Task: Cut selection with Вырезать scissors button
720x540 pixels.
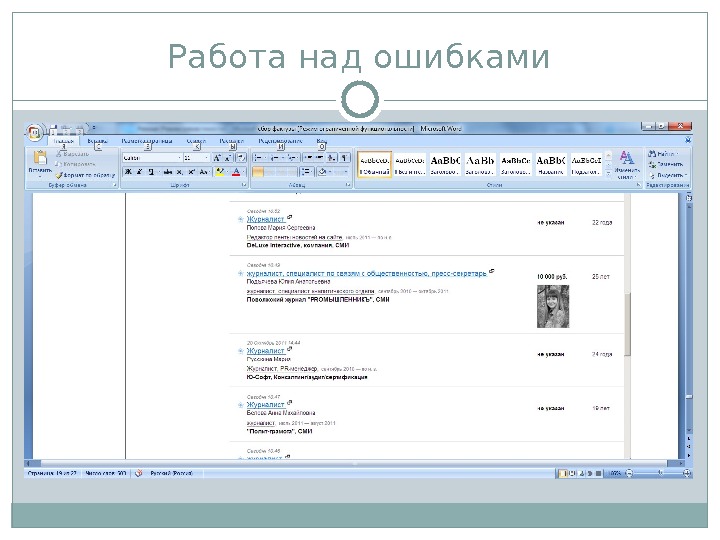Action: (x=73, y=154)
